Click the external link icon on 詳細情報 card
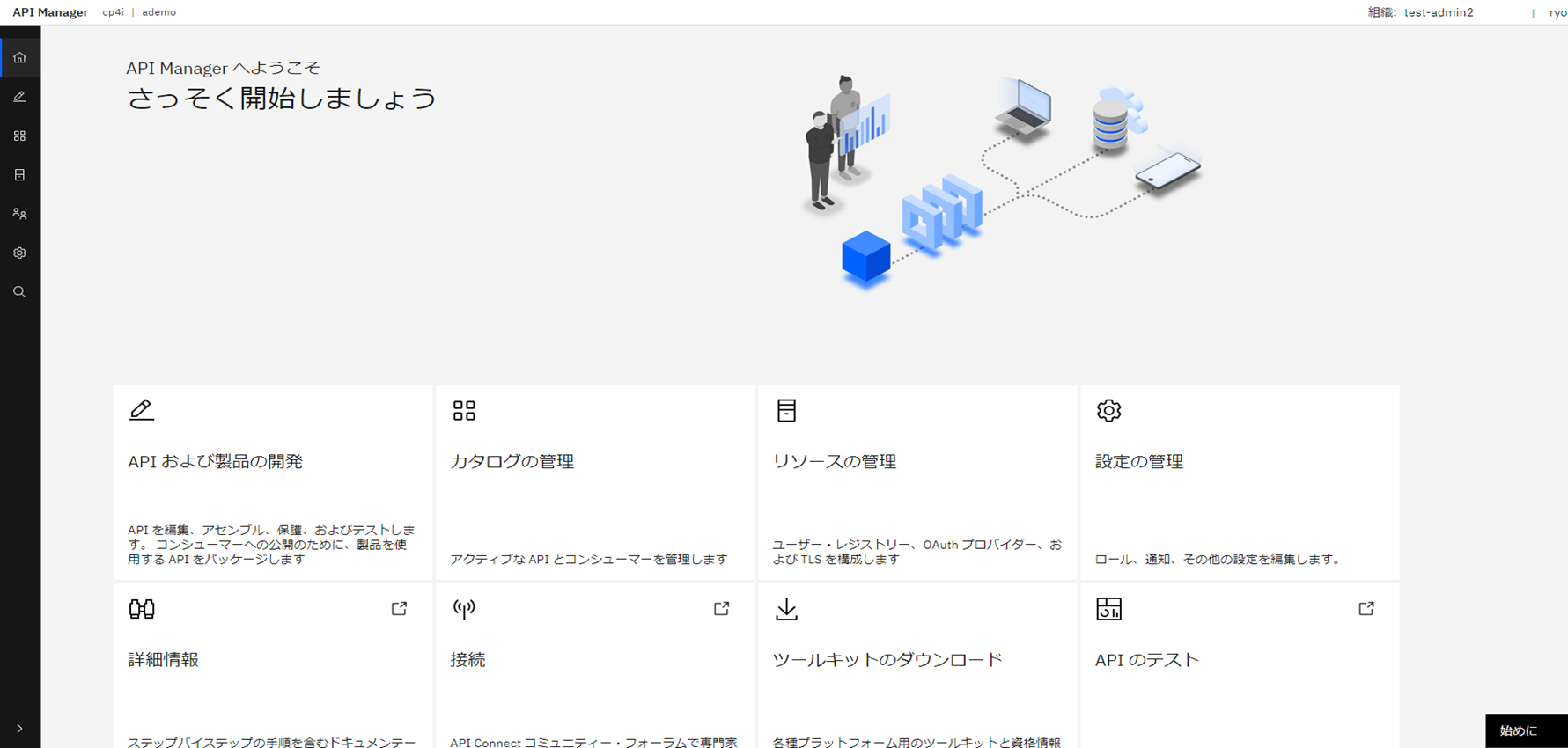The image size is (1568, 748). (399, 608)
